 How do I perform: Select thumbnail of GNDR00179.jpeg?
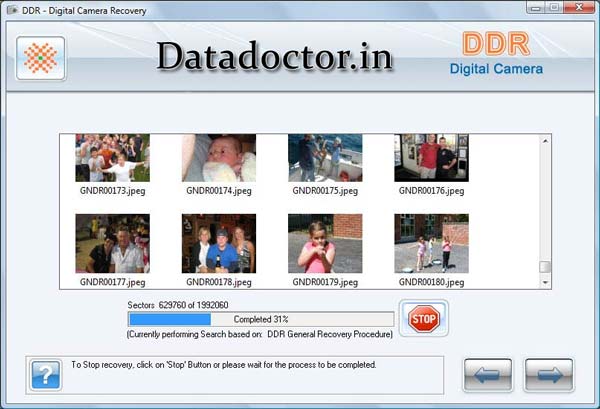click(325, 243)
